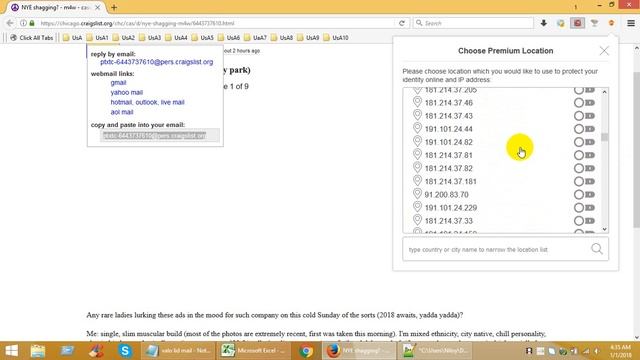This screenshot has width=640, height=360.
Task: Select the 191.101.24.229 list entry
Action: click(451, 208)
